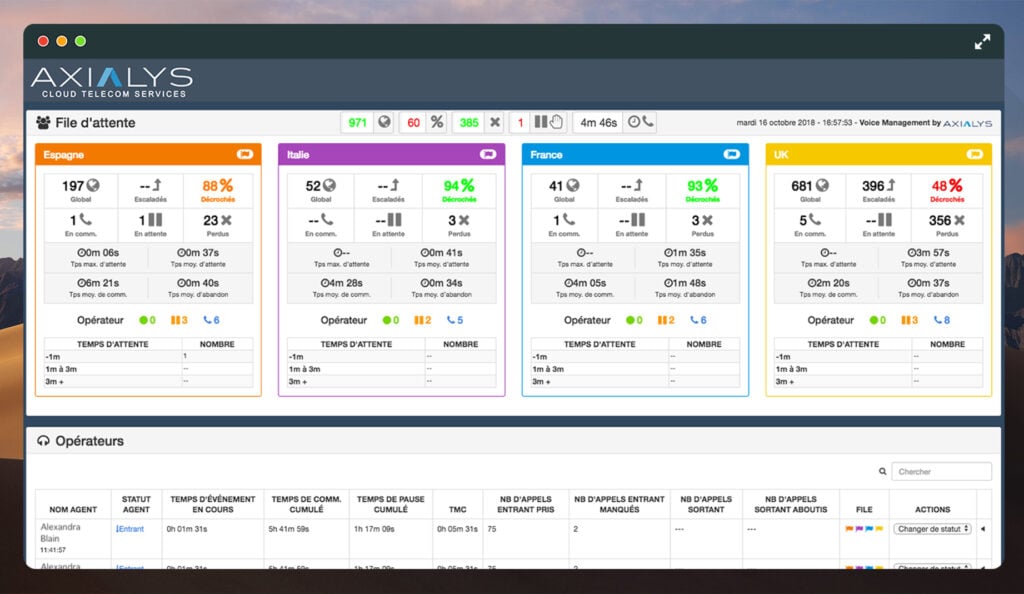Click the people icon next to File d'attente
Viewport: 1024px width, 594px height.
43,123
